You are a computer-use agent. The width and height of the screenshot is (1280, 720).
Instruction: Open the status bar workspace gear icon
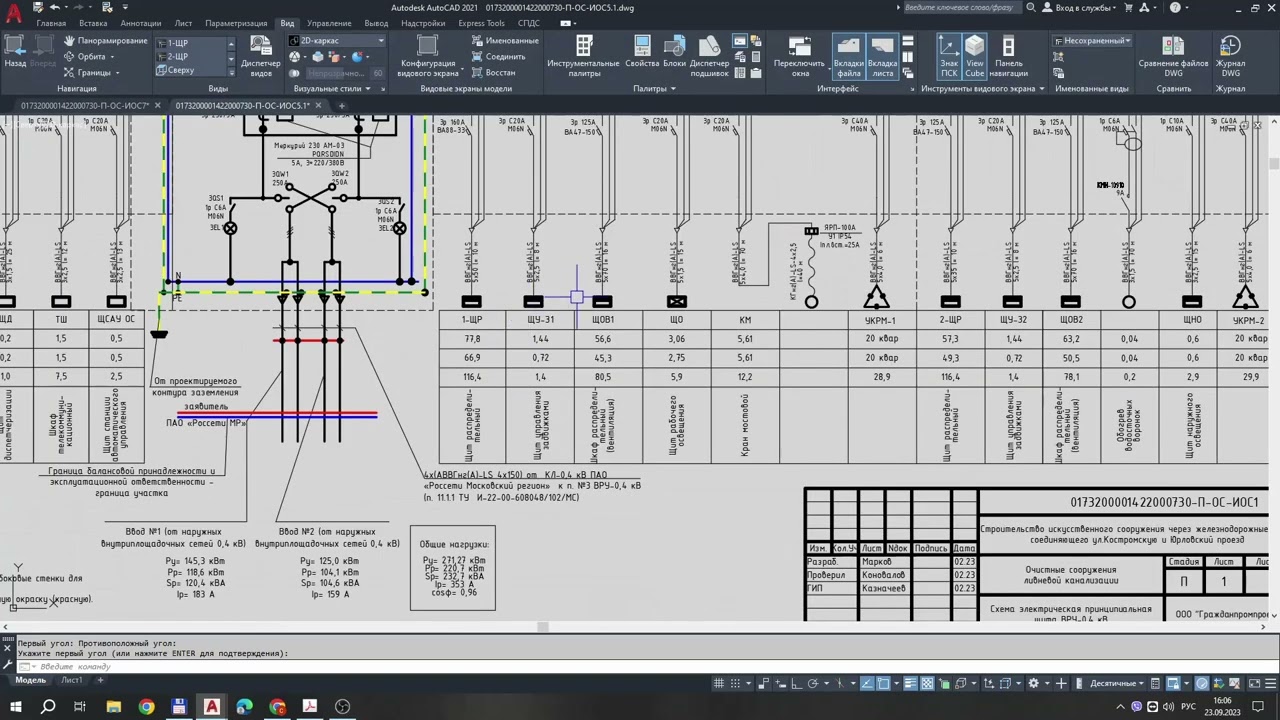coord(1034,683)
